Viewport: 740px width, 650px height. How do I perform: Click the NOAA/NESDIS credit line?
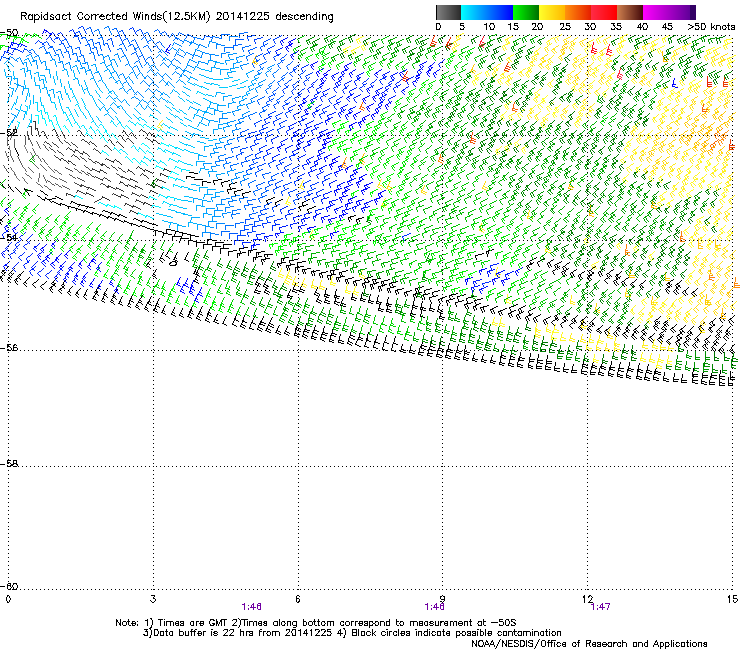589,644
